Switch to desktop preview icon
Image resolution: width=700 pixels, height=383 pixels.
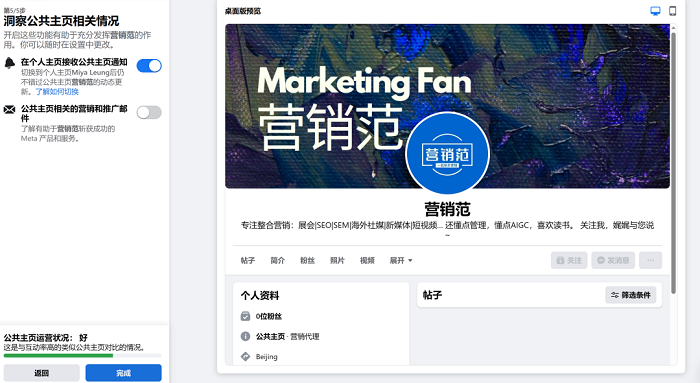point(655,11)
